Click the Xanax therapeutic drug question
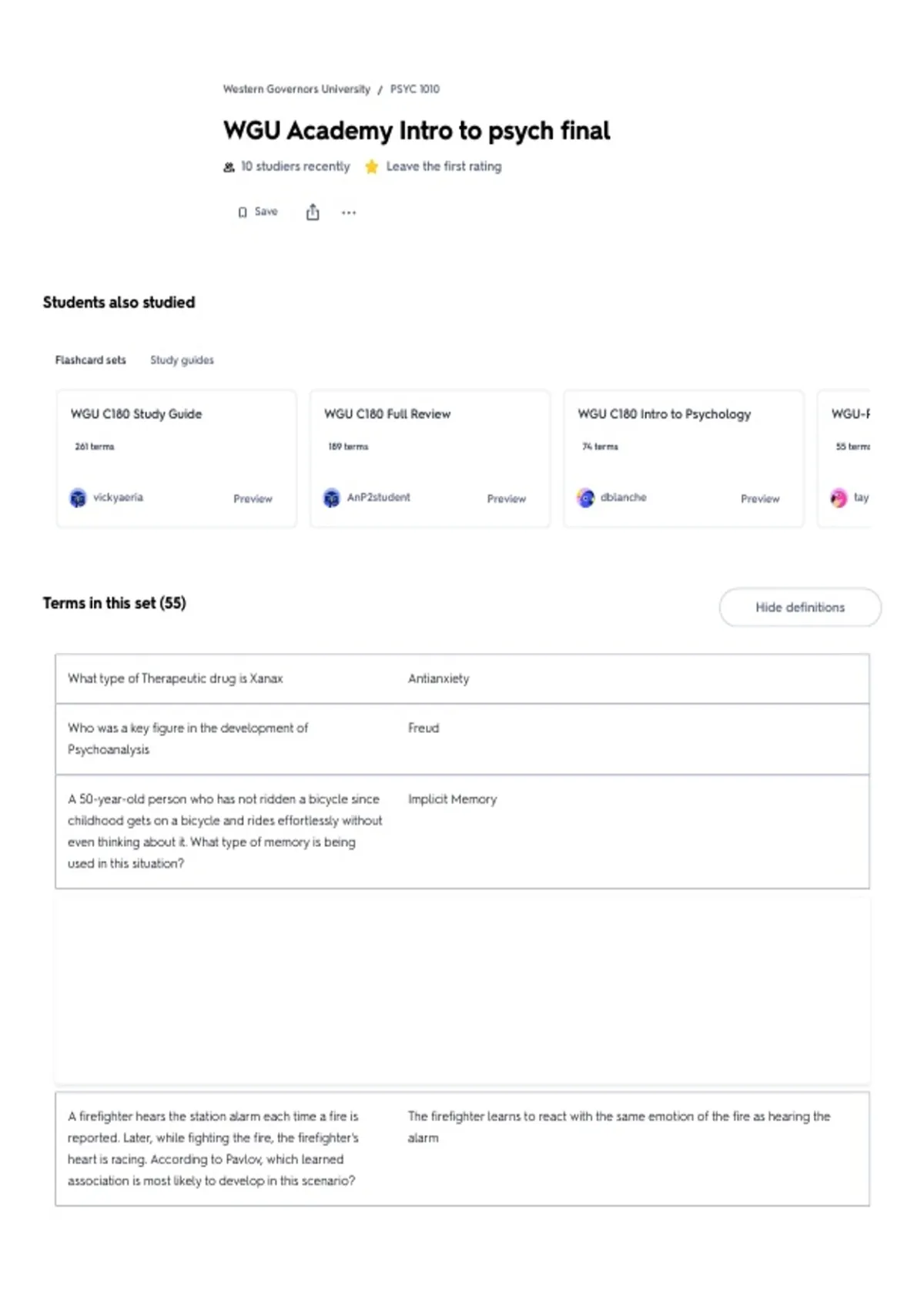The height and width of the screenshot is (1309, 924). pos(176,678)
